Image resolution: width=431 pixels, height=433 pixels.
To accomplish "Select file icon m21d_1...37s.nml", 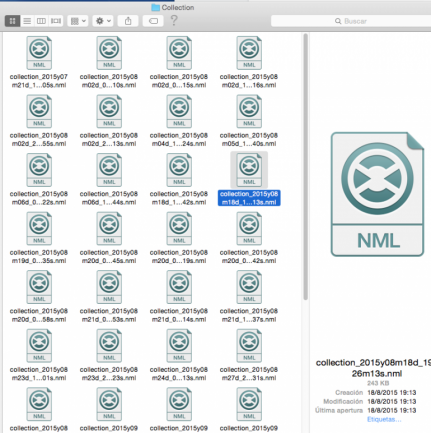I will 249,287.
